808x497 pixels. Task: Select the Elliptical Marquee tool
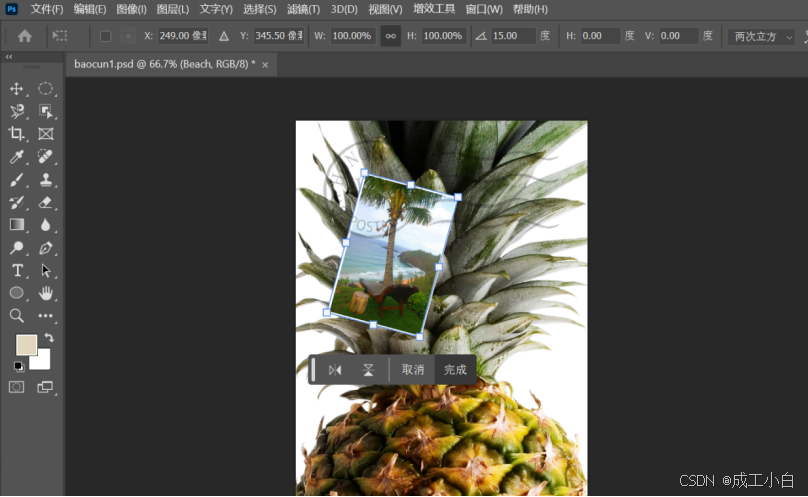point(45,89)
